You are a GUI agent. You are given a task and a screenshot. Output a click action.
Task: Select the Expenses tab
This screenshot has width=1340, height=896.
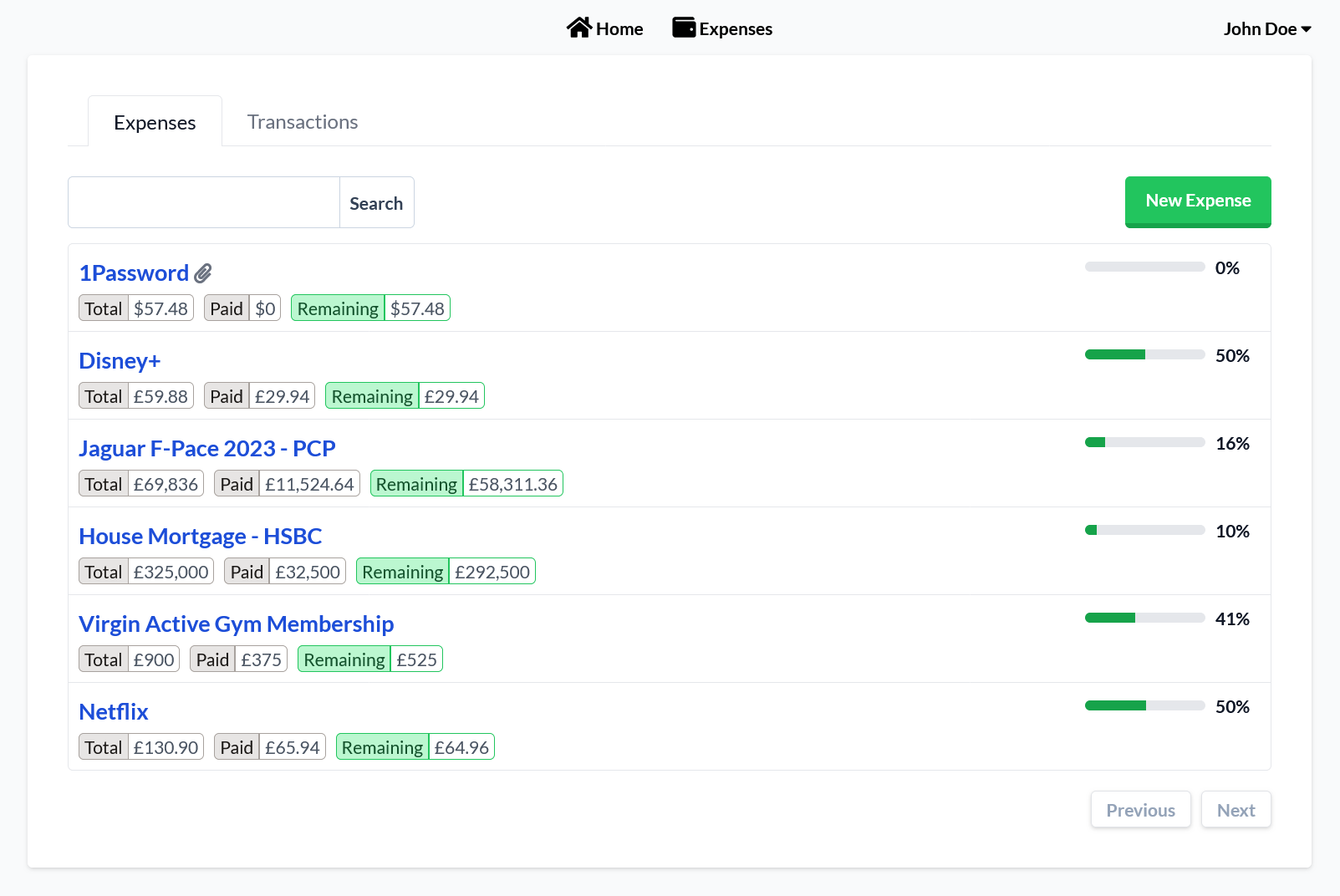[155, 122]
